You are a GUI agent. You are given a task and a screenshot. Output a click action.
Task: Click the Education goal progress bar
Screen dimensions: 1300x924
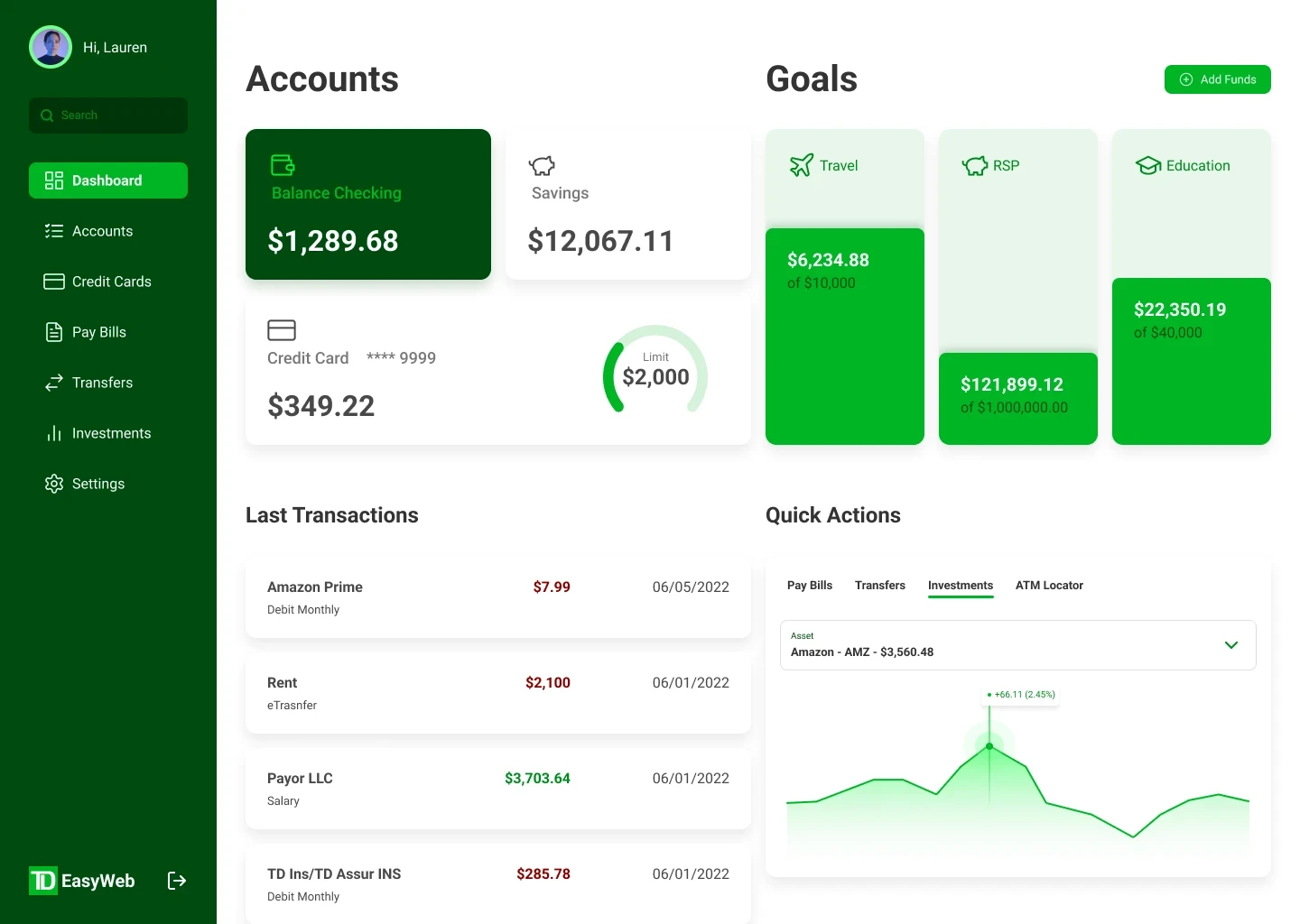(1192, 361)
